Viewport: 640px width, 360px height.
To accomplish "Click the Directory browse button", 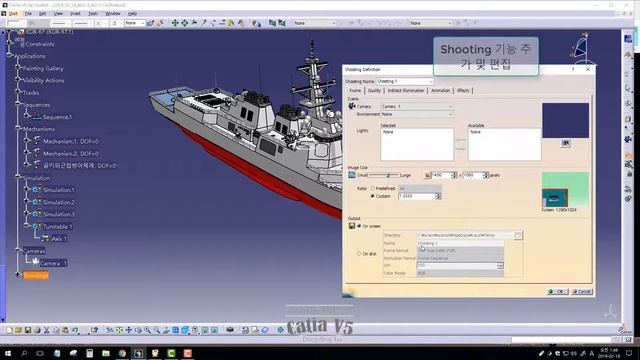I will [x=518, y=235].
